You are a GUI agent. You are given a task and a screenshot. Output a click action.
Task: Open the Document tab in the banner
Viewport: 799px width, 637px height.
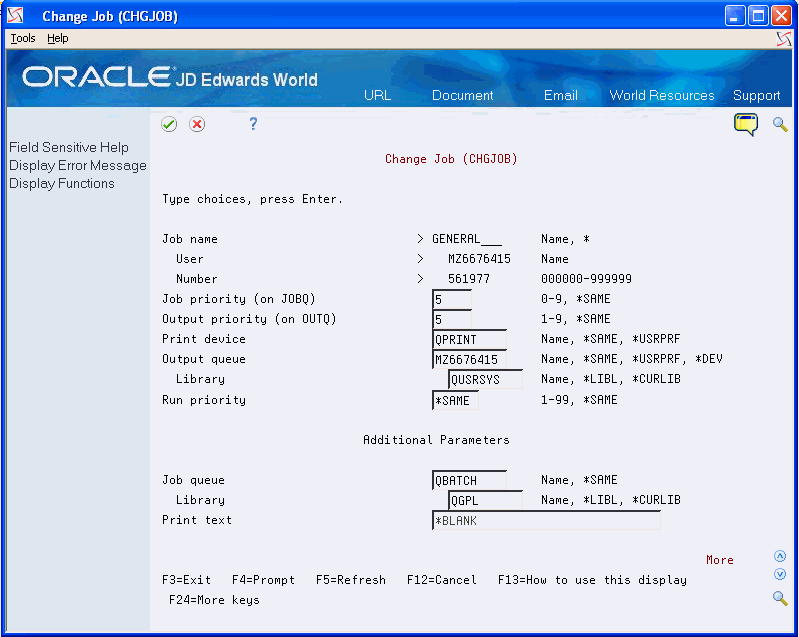point(463,95)
